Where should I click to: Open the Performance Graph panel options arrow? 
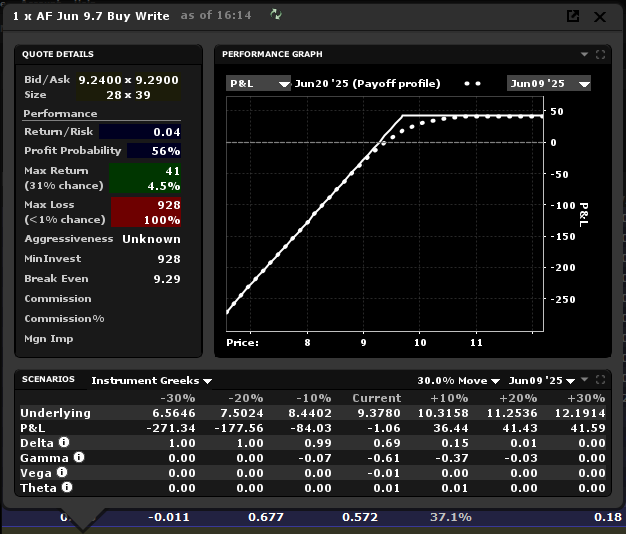tap(584, 54)
